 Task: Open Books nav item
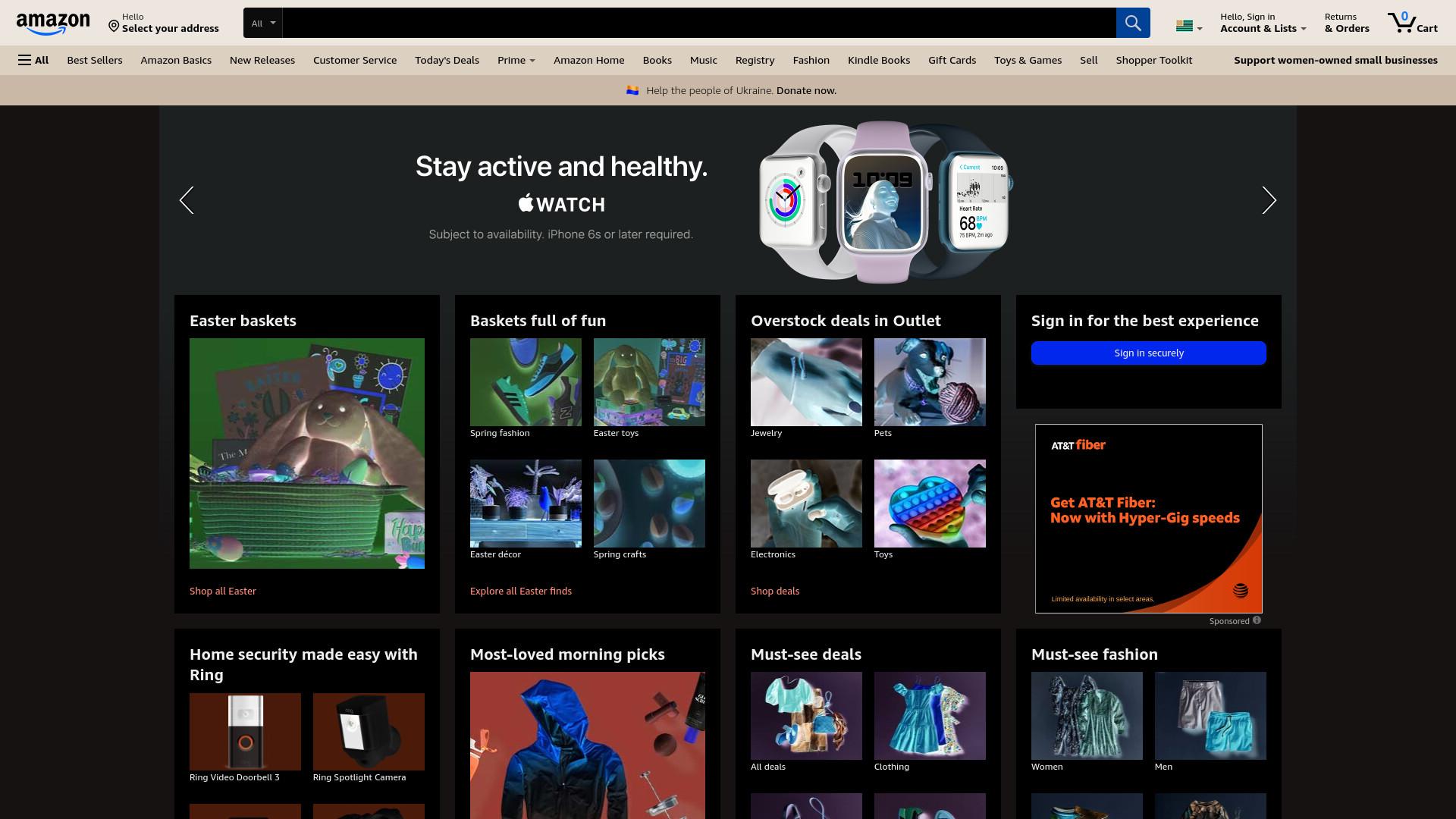pyautogui.click(x=657, y=60)
